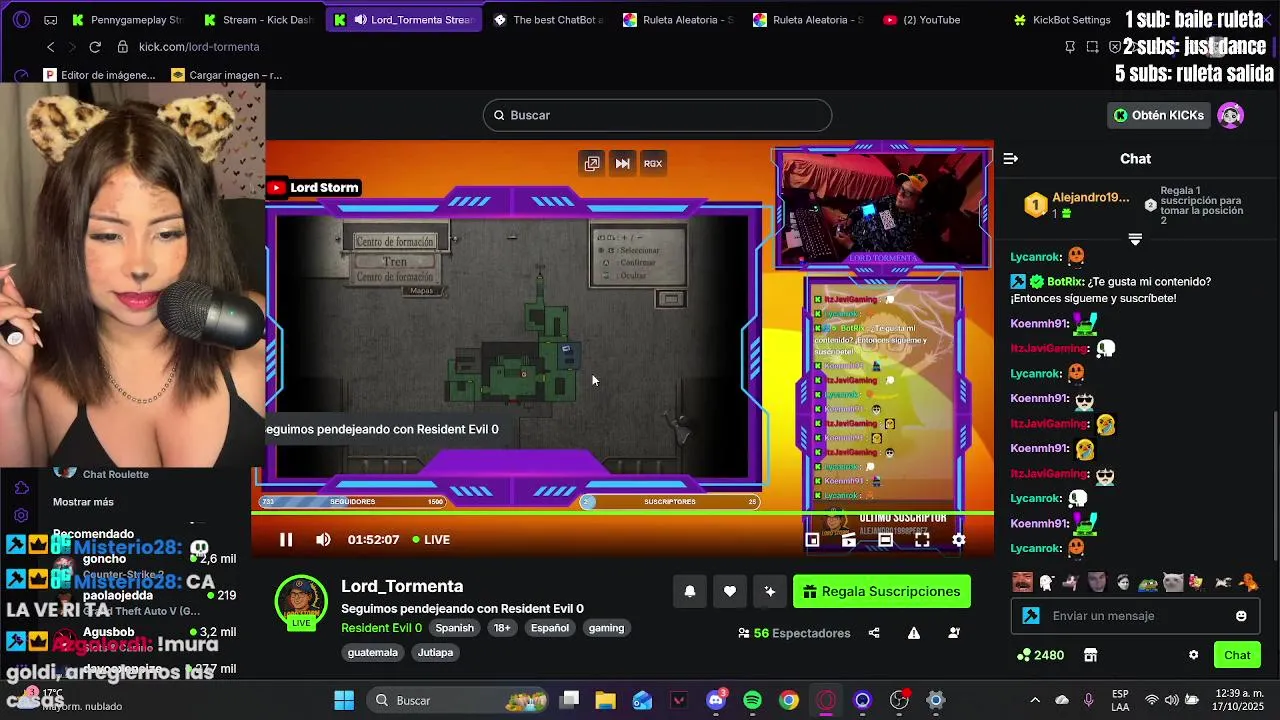This screenshot has height=720, width=1280.
Task: Open video player settings gear
Action: pos(958,540)
